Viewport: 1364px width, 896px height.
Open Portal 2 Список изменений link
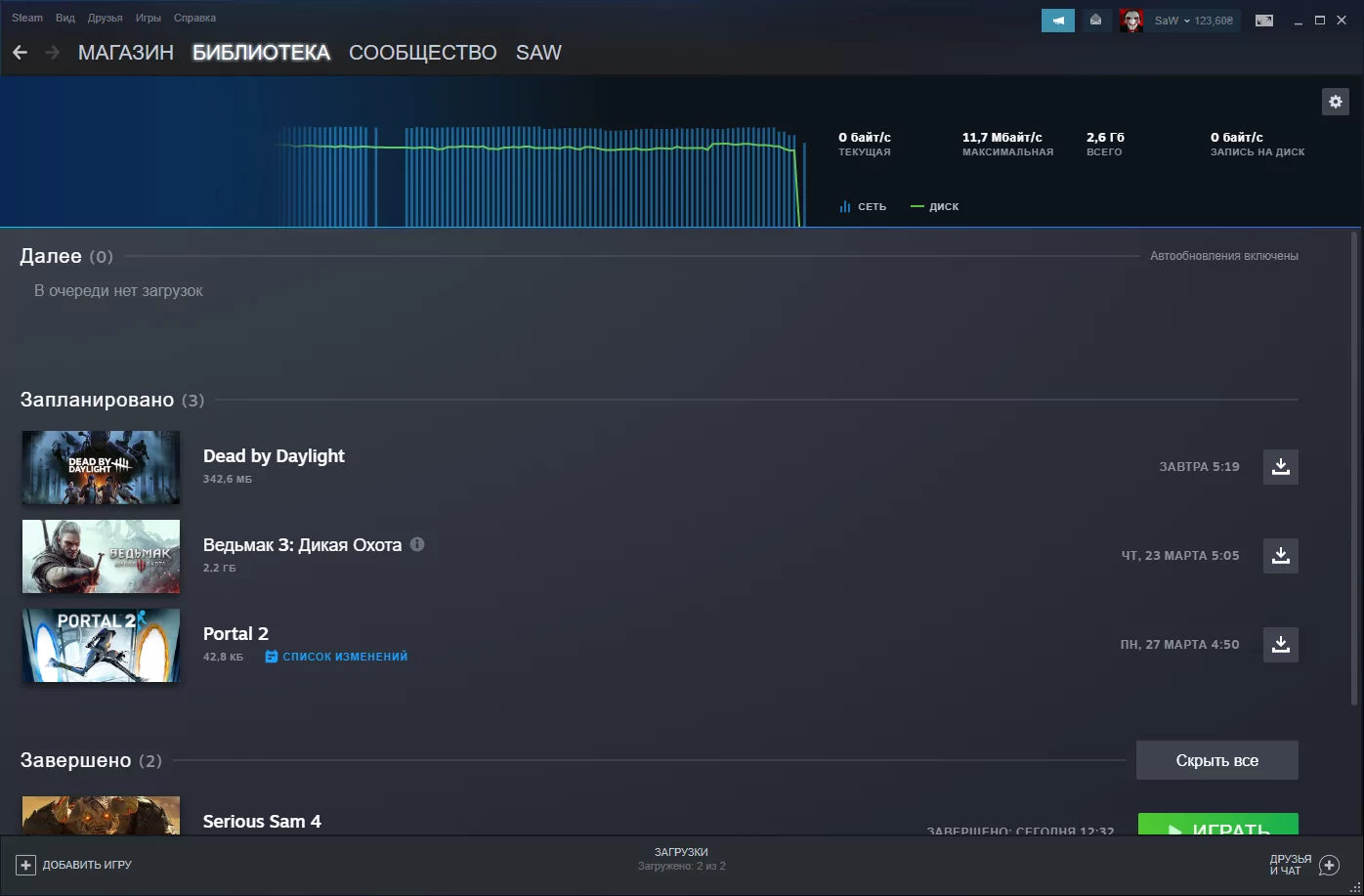click(336, 657)
